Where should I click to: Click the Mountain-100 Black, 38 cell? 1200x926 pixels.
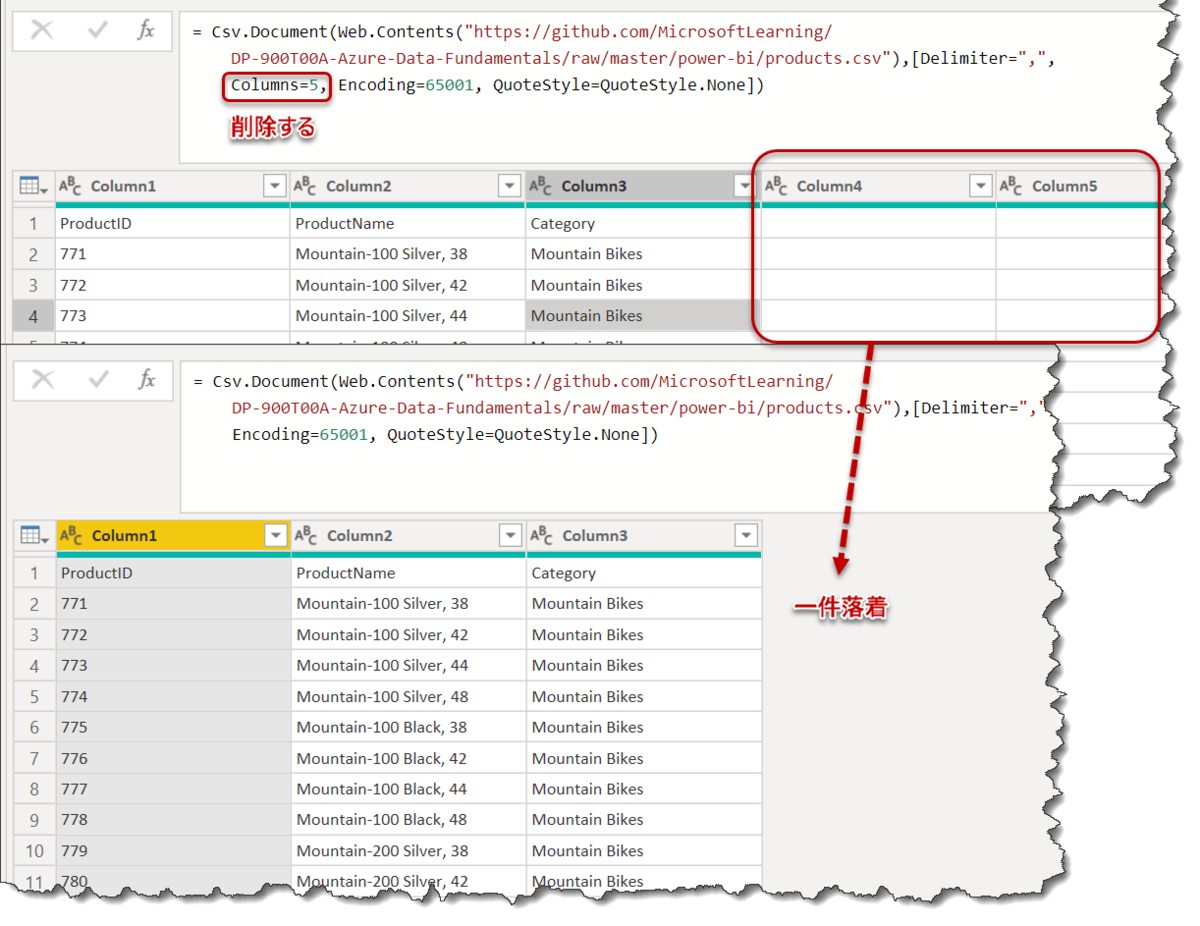point(409,727)
